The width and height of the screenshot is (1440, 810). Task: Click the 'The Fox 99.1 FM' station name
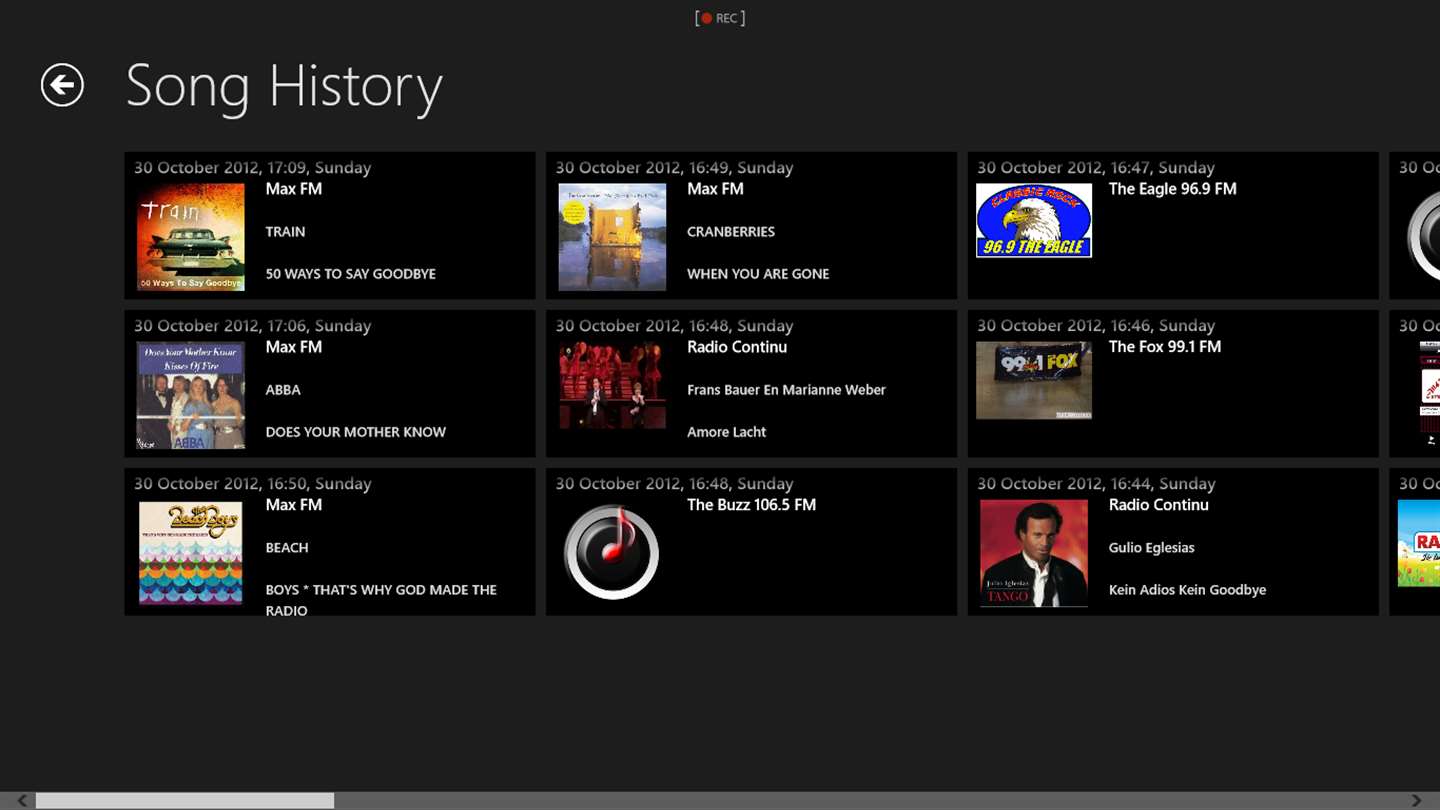click(x=1165, y=347)
